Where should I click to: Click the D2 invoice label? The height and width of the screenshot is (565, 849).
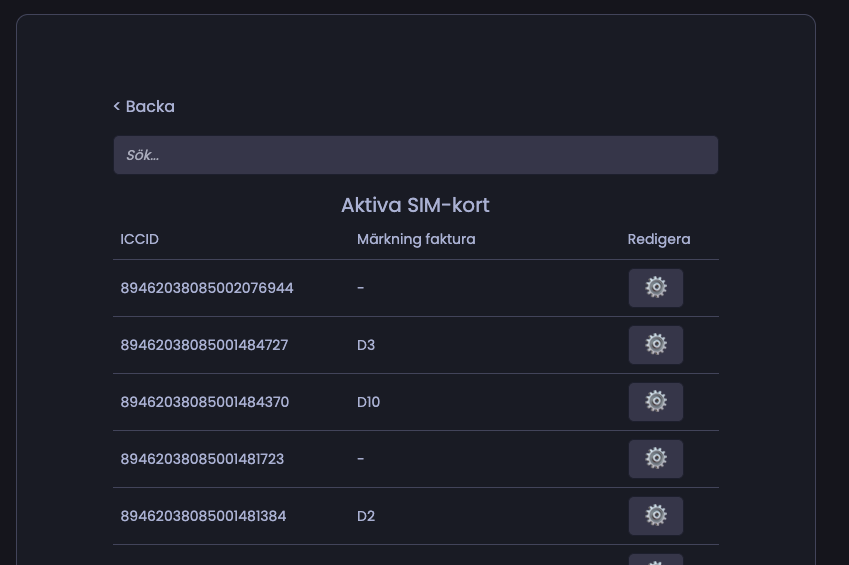[366, 516]
